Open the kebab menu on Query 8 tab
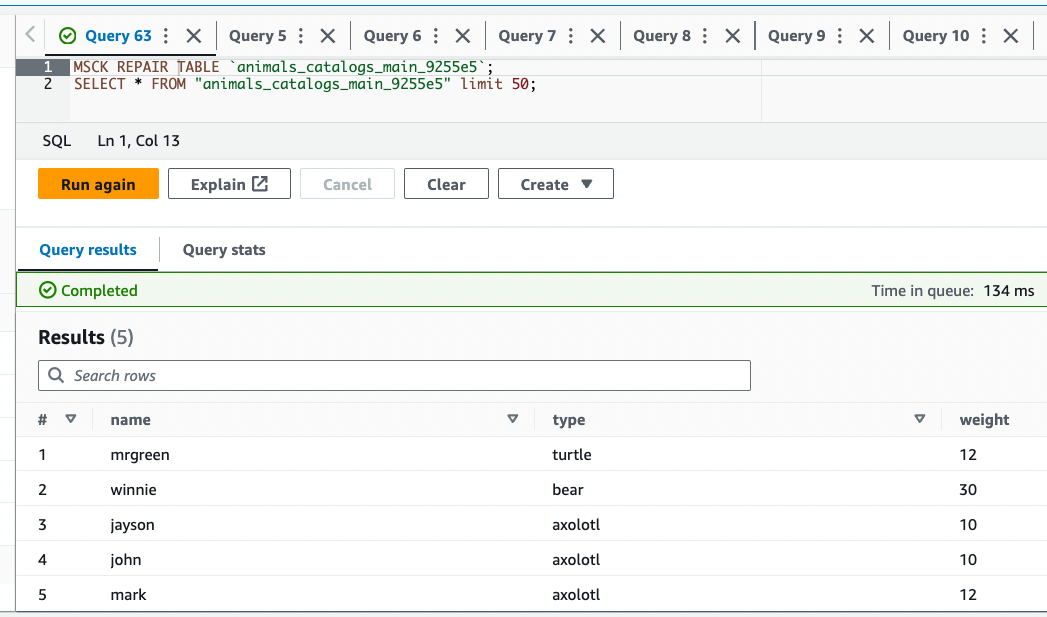Screen dimensions: 1047x617 tap(704, 35)
